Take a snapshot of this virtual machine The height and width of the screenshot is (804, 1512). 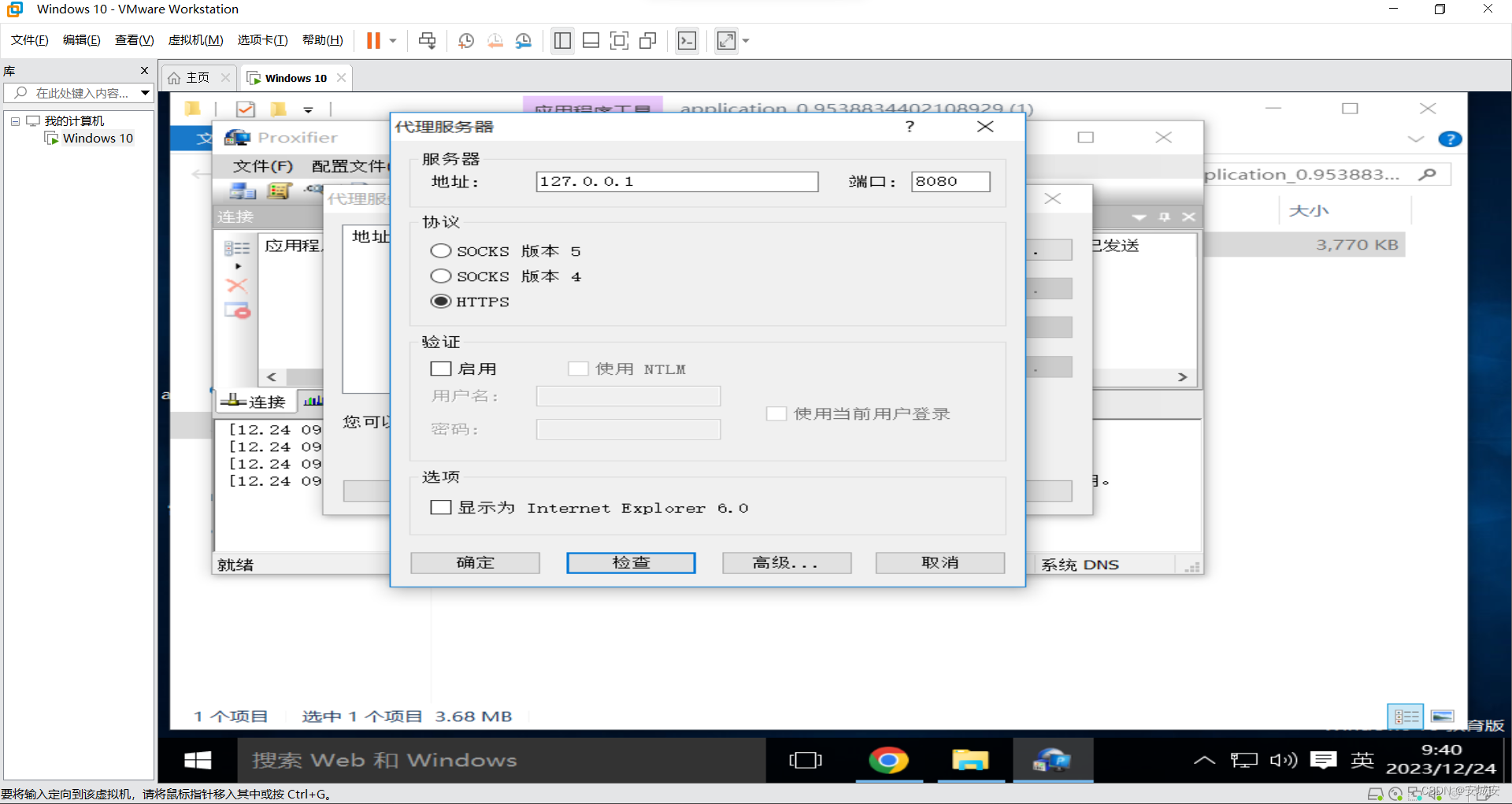click(466, 40)
